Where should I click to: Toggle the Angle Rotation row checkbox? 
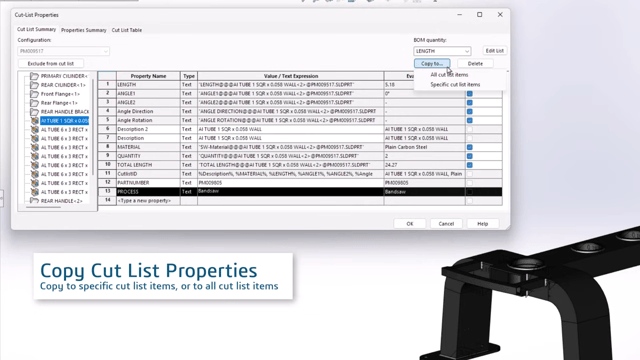pos(470,120)
